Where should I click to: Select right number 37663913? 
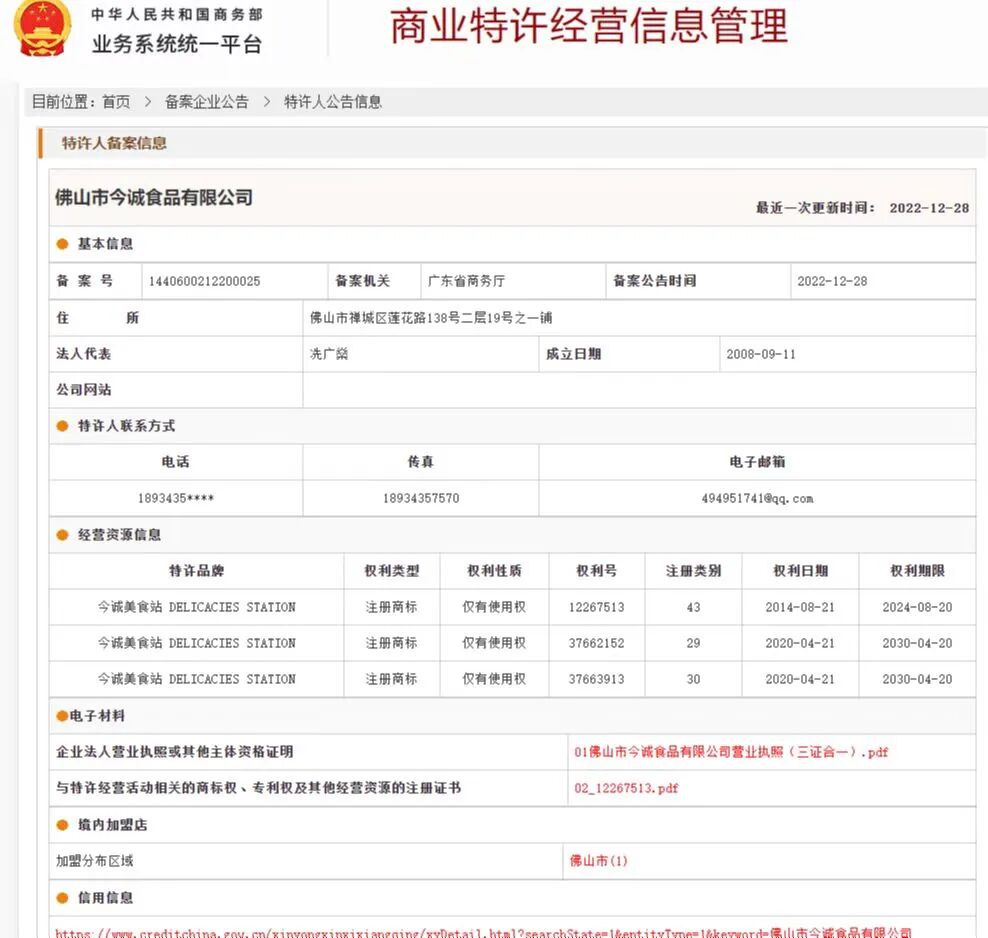597,679
